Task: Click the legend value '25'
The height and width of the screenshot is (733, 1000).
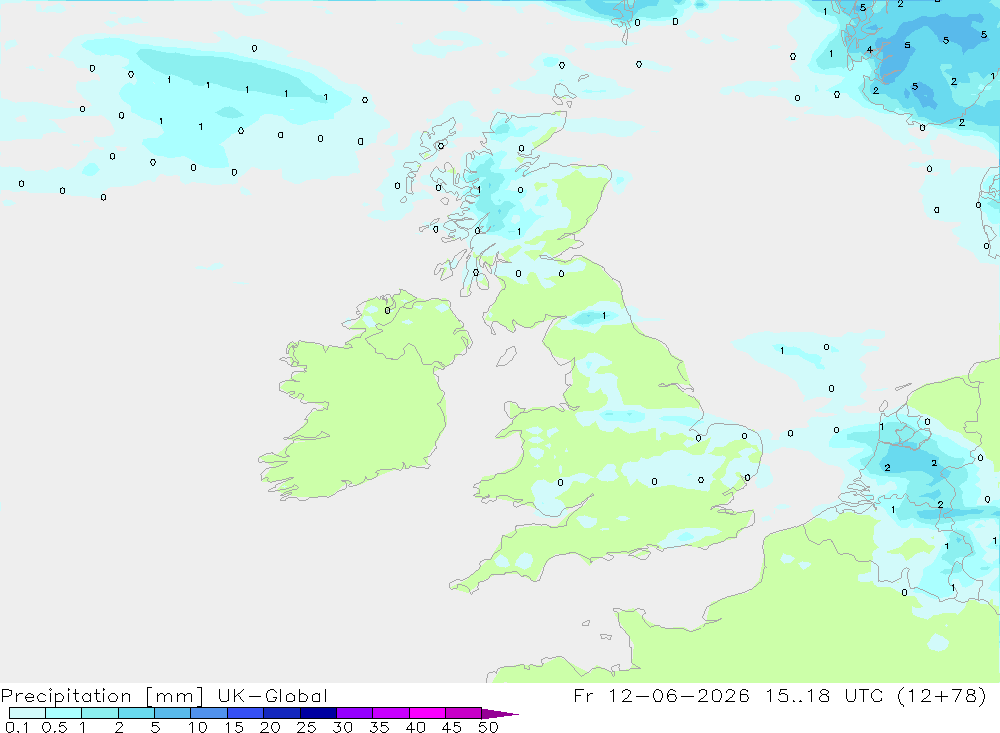Action: tap(306, 727)
